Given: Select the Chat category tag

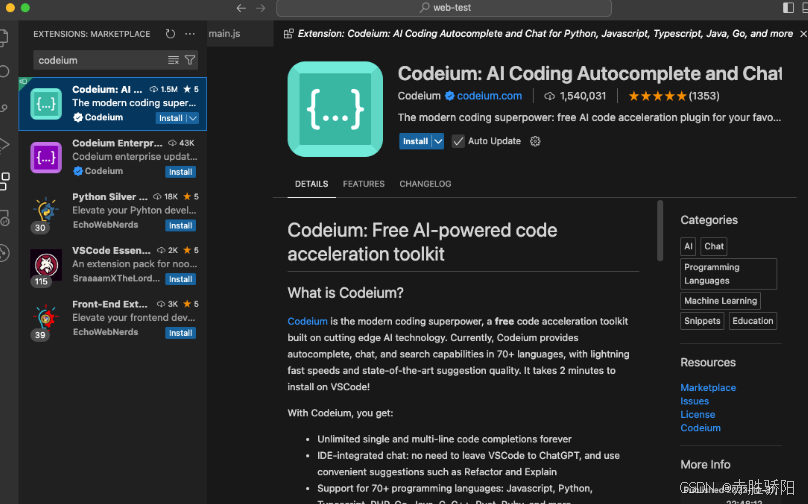Looking at the screenshot, I should (x=714, y=246).
